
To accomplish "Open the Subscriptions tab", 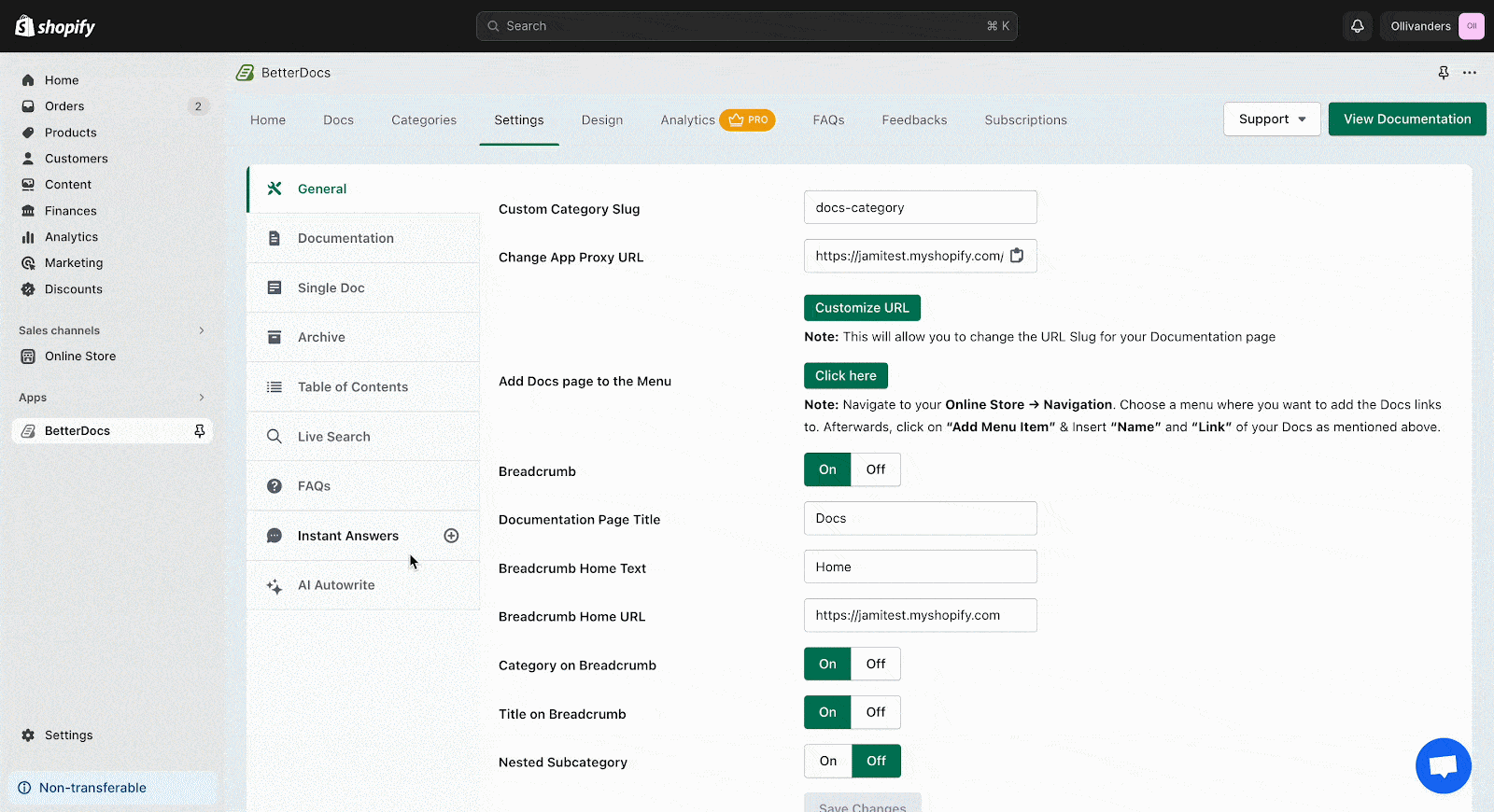I will coord(1025,120).
